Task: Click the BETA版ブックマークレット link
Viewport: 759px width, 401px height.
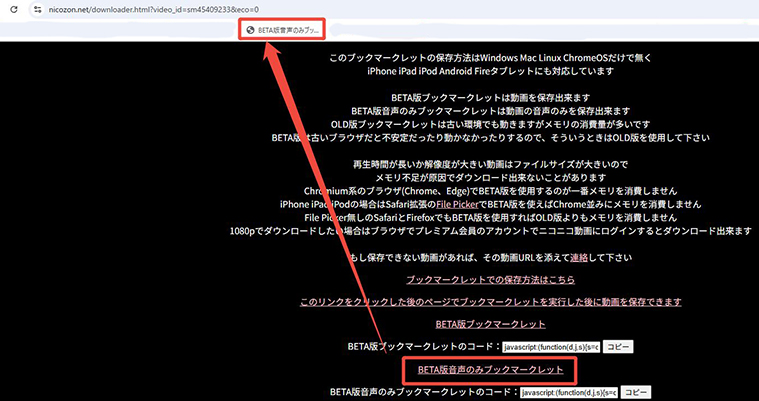Action: point(490,324)
